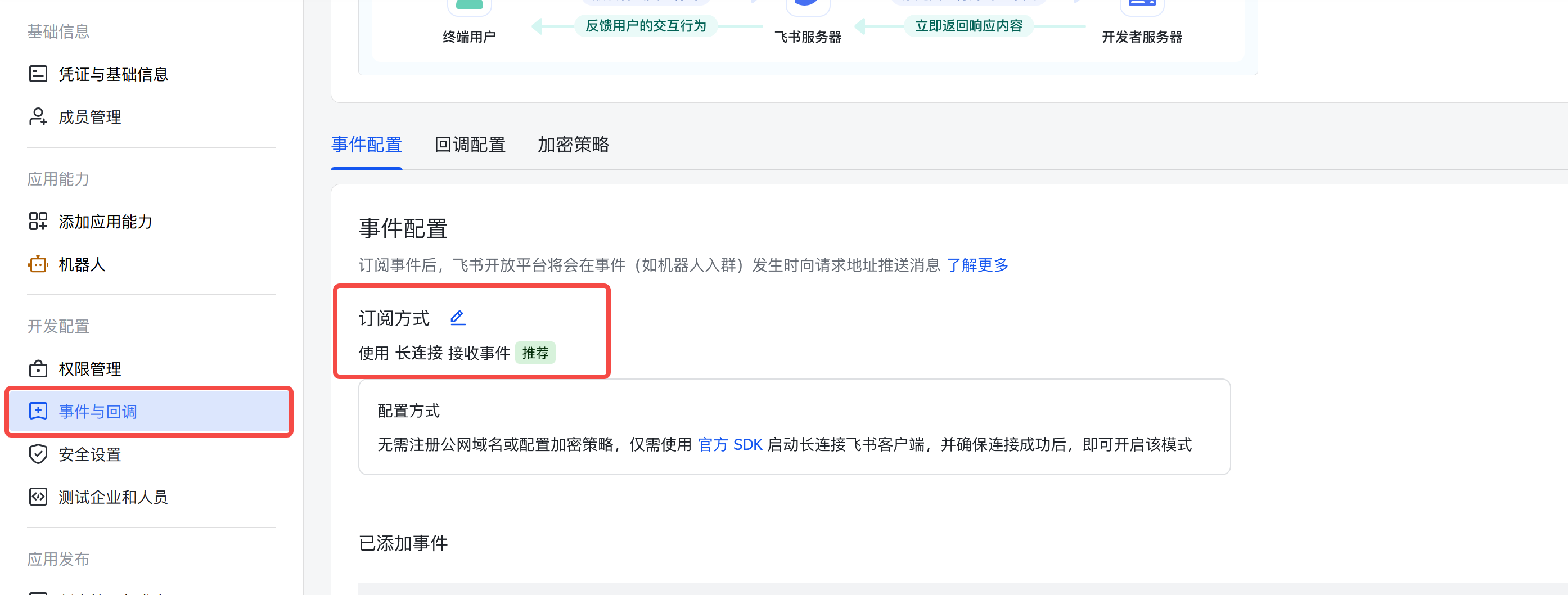This screenshot has width=1568, height=595.
Task: Click the 测试企业和人员 code icon
Action: (38, 497)
